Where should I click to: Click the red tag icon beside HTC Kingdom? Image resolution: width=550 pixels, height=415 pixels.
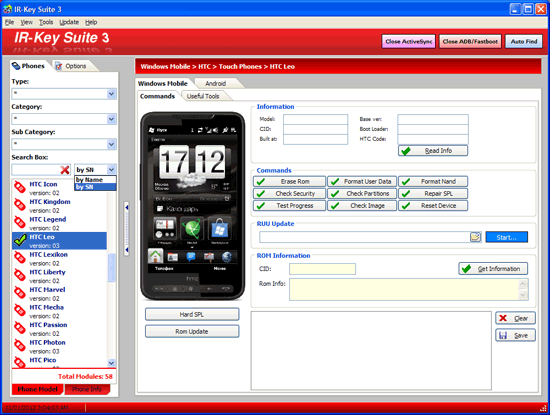click(20, 205)
